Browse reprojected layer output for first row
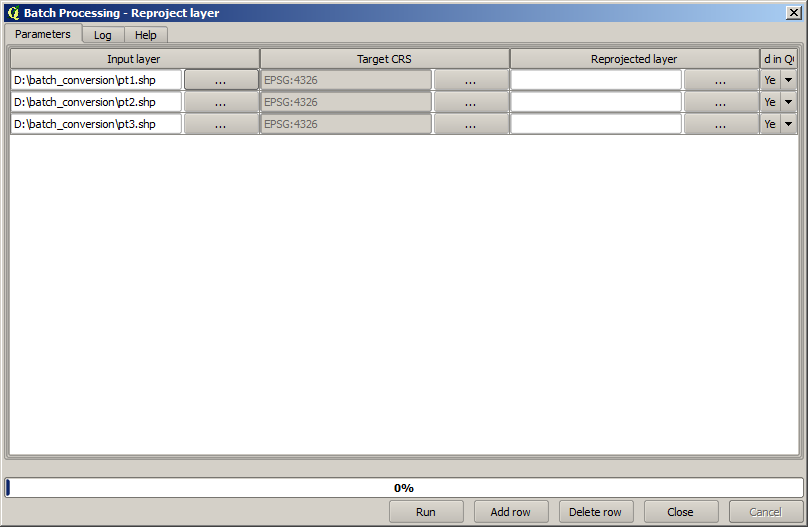 tap(720, 80)
